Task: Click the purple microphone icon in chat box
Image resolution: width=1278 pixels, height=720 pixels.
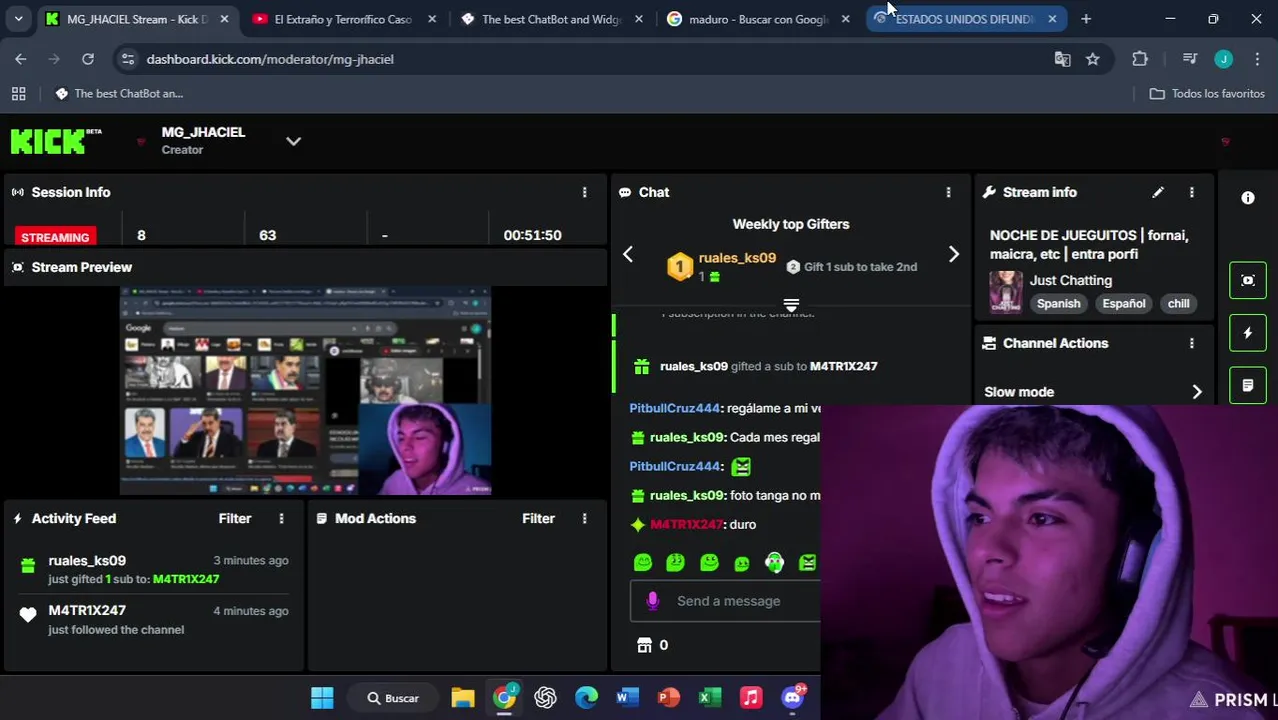Action: click(x=652, y=600)
